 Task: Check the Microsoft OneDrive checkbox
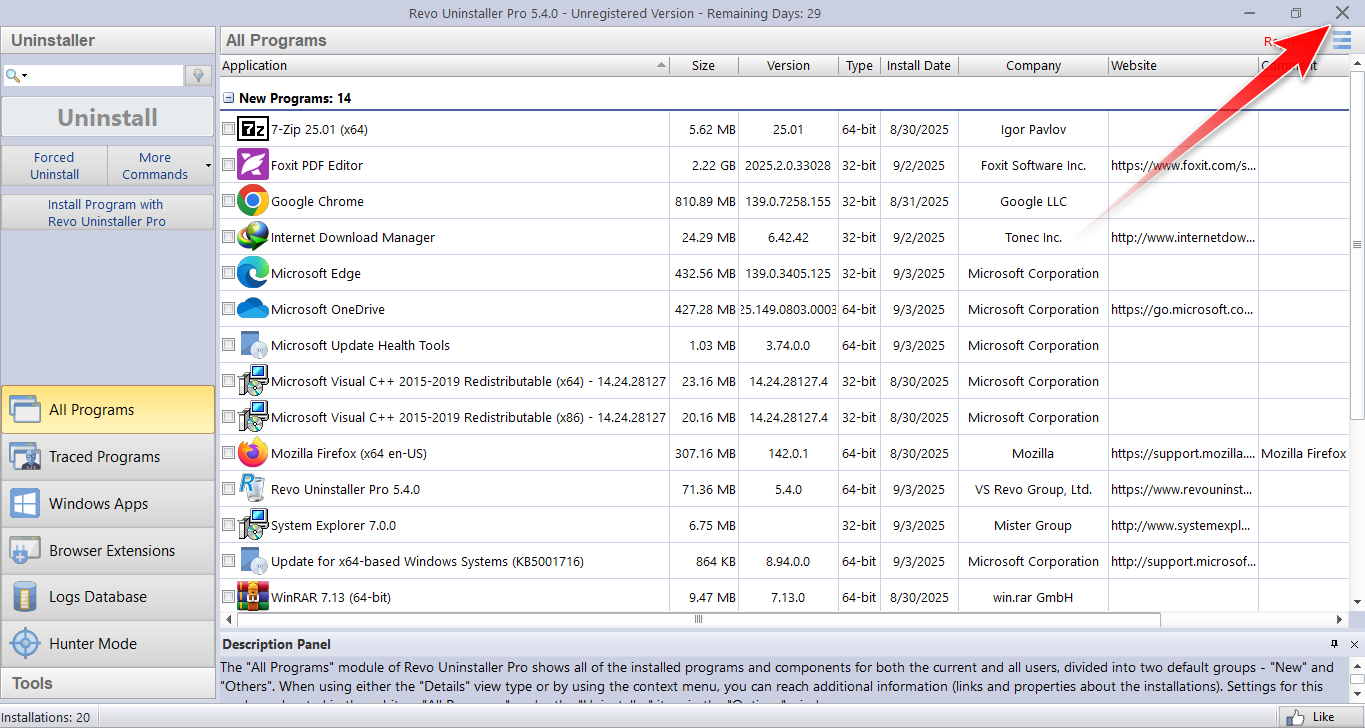[228, 309]
